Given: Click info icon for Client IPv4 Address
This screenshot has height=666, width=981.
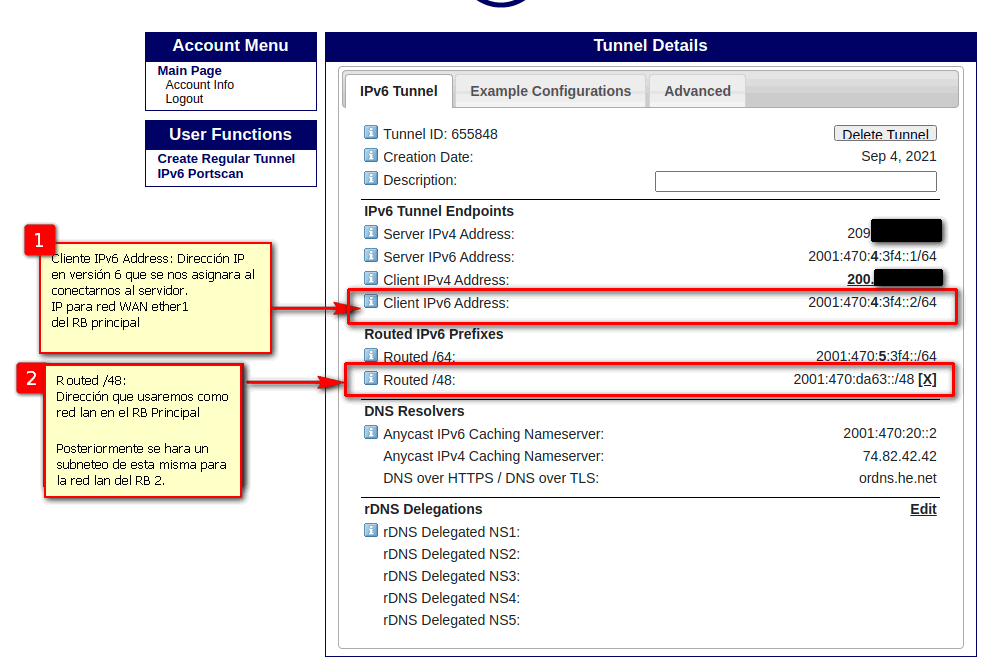Looking at the screenshot, I should [x=371, y=279].
